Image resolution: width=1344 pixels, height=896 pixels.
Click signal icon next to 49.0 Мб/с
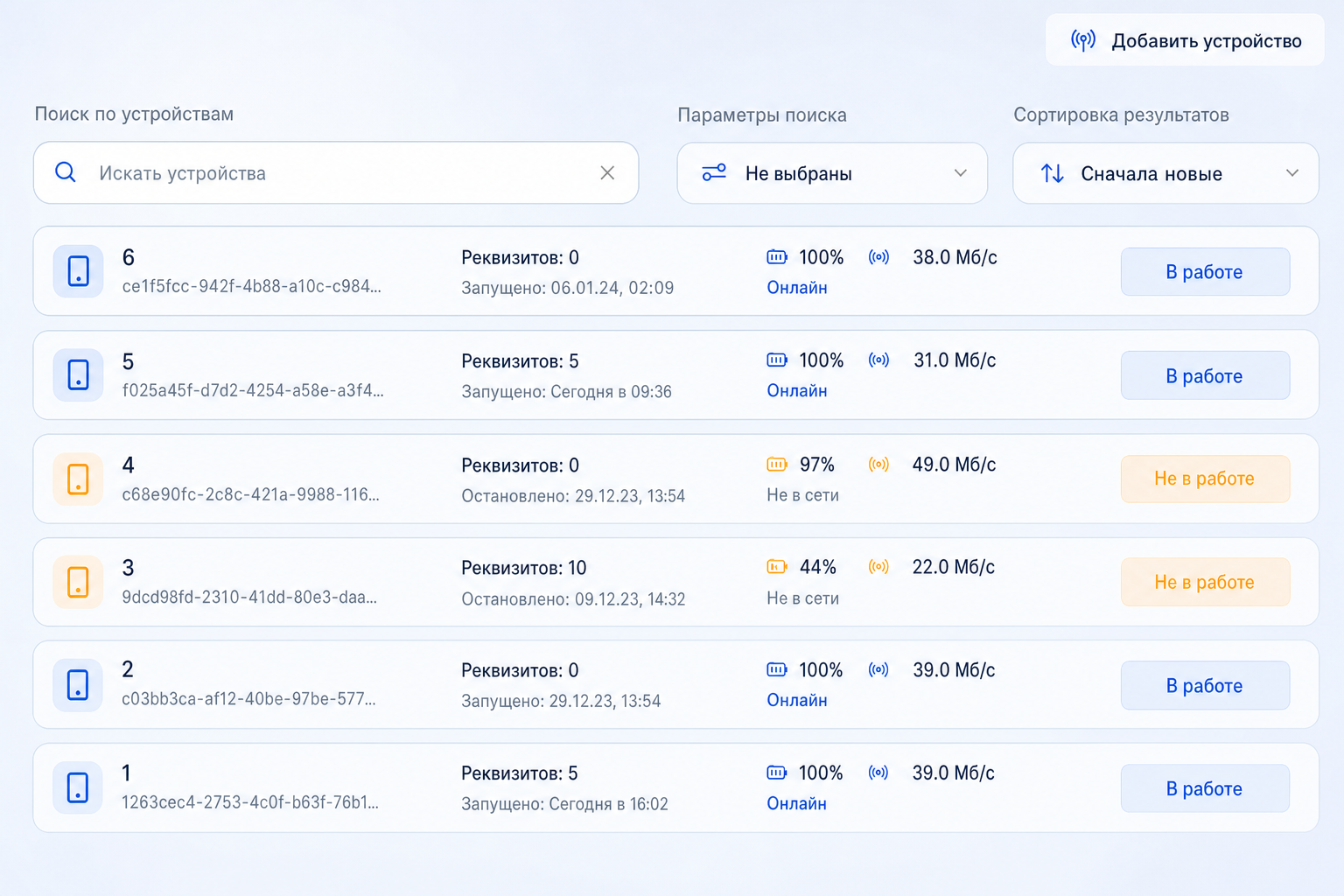pos(878,465)
